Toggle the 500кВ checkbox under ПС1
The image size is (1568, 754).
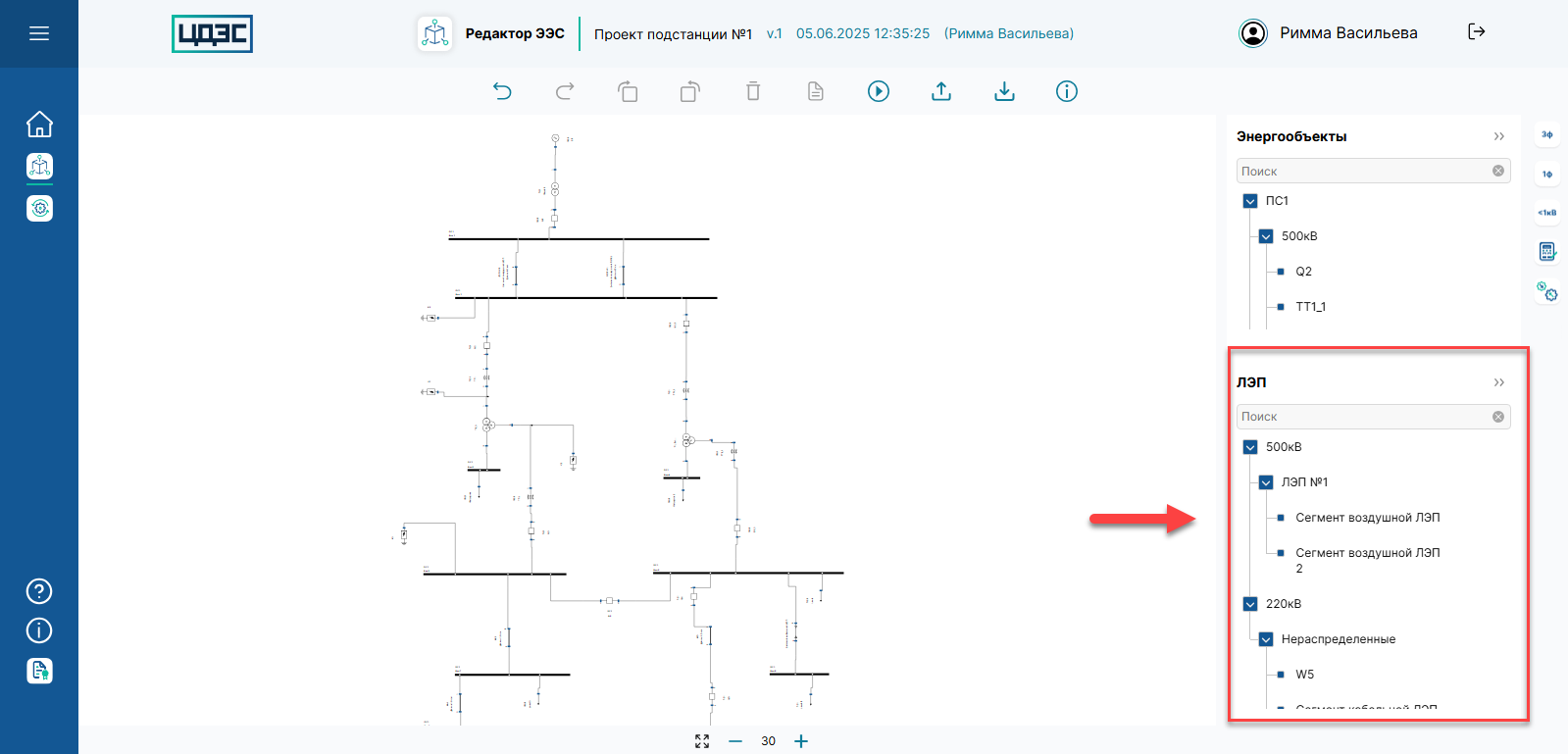pyautogui.click(x=1266, y=236)
